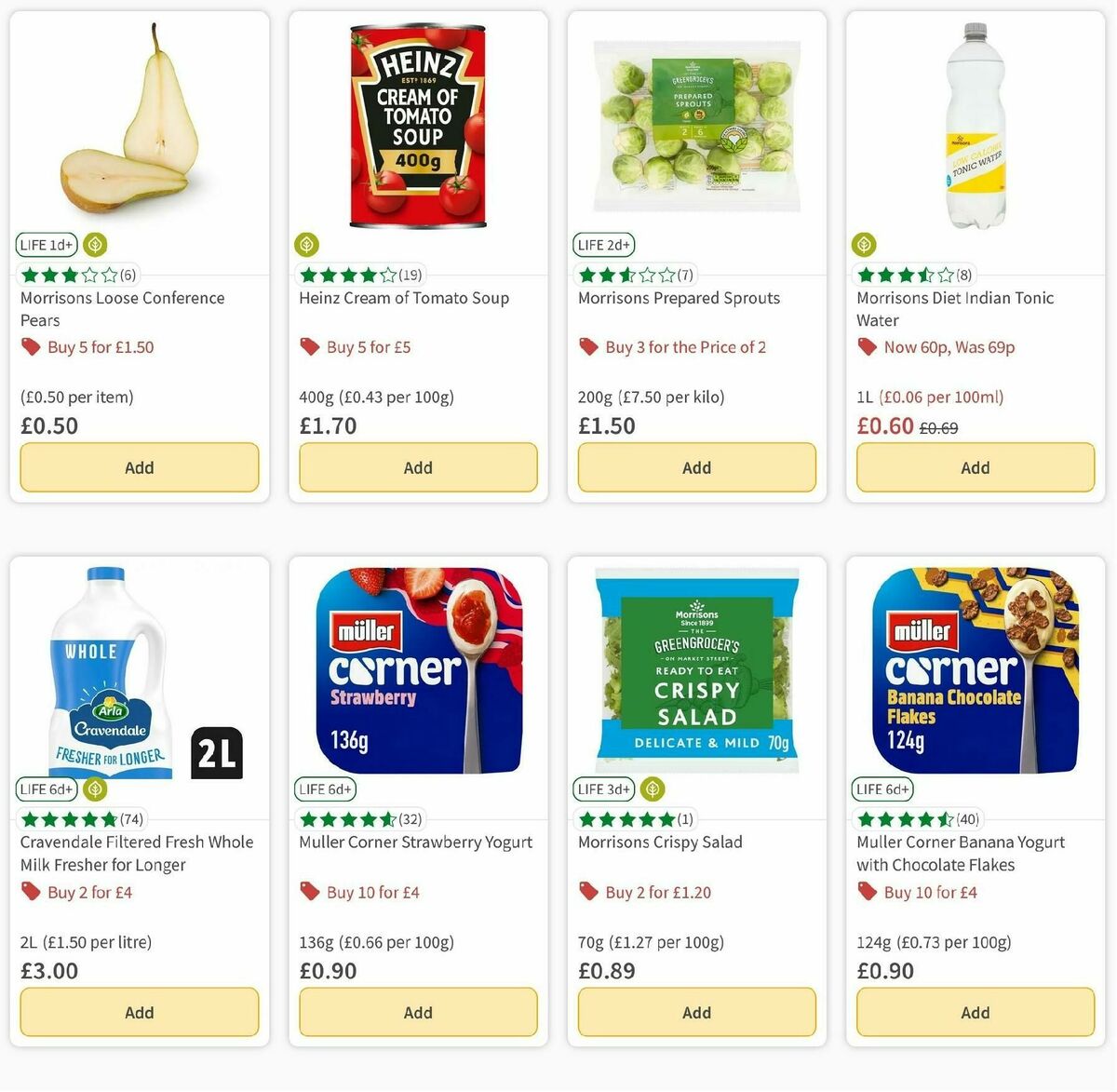The image size is (1117, 1092).
Task: Click the 'LIFE 6d+' badge on Strawberry Yogurt
Action: tap(325, 789)
